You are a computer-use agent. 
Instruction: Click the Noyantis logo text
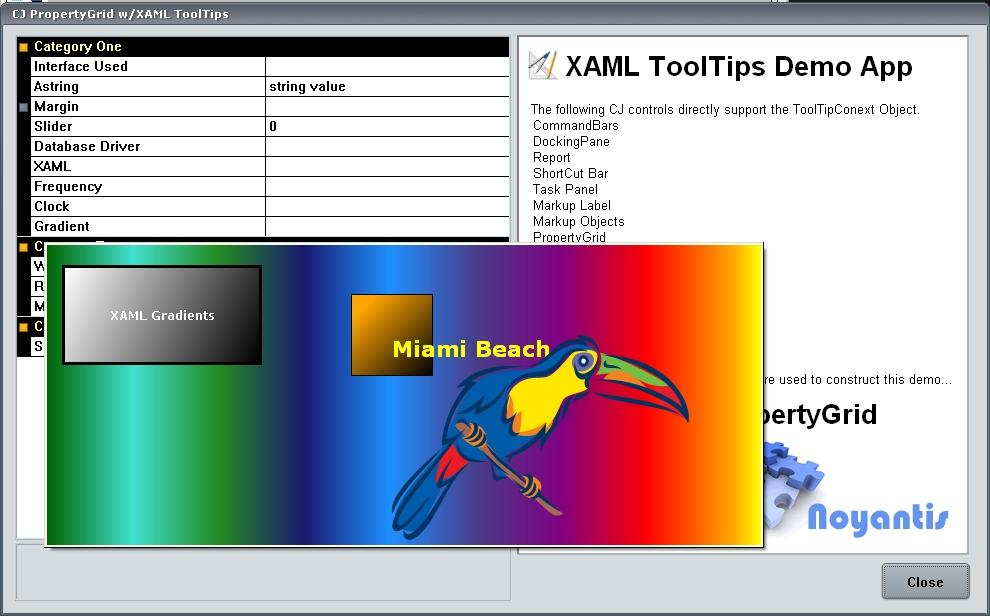[x=877, y=518]
